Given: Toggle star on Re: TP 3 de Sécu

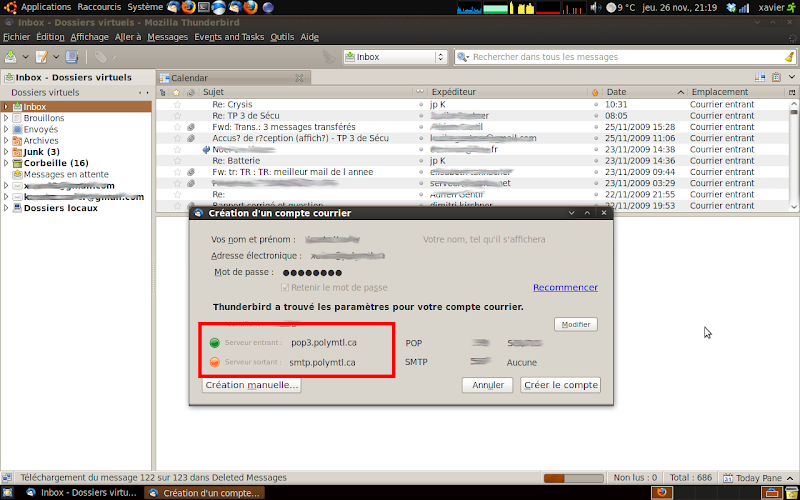Looking at the screenshot, I should [178, 116].
